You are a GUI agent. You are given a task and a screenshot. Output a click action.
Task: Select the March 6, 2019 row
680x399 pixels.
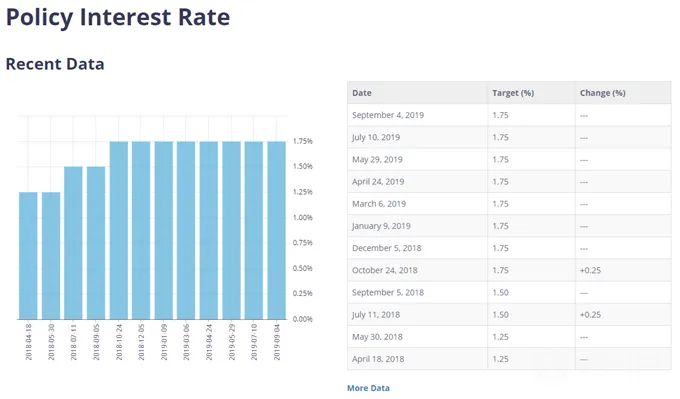pos(509,204)
